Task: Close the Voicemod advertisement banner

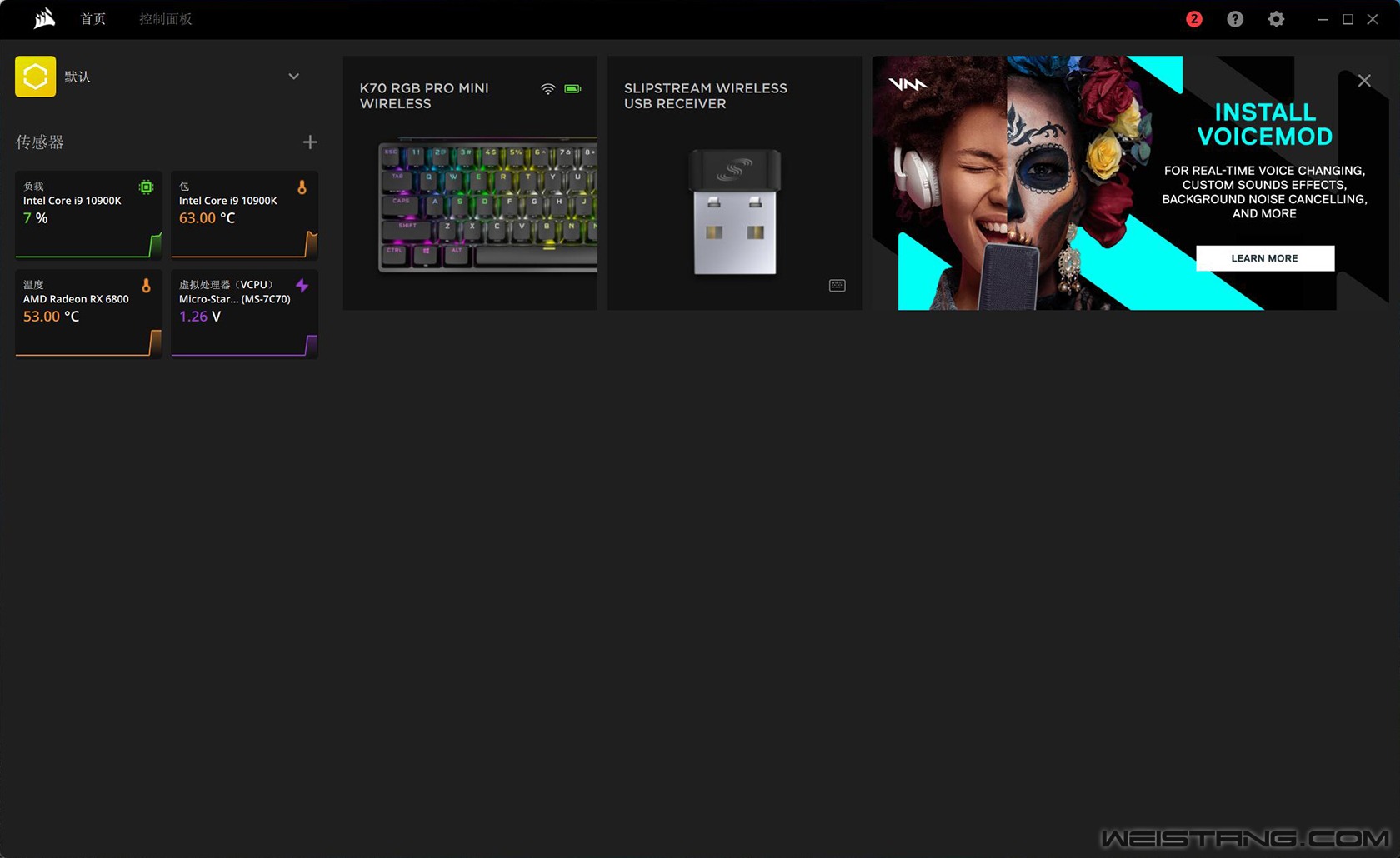Action: tap(1364, 81)
